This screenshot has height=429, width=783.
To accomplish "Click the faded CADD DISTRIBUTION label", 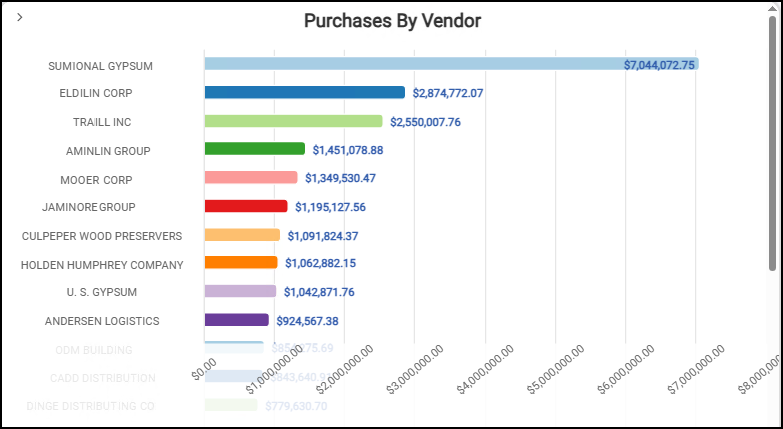I will pyautogui.click(x=103, y=379).
